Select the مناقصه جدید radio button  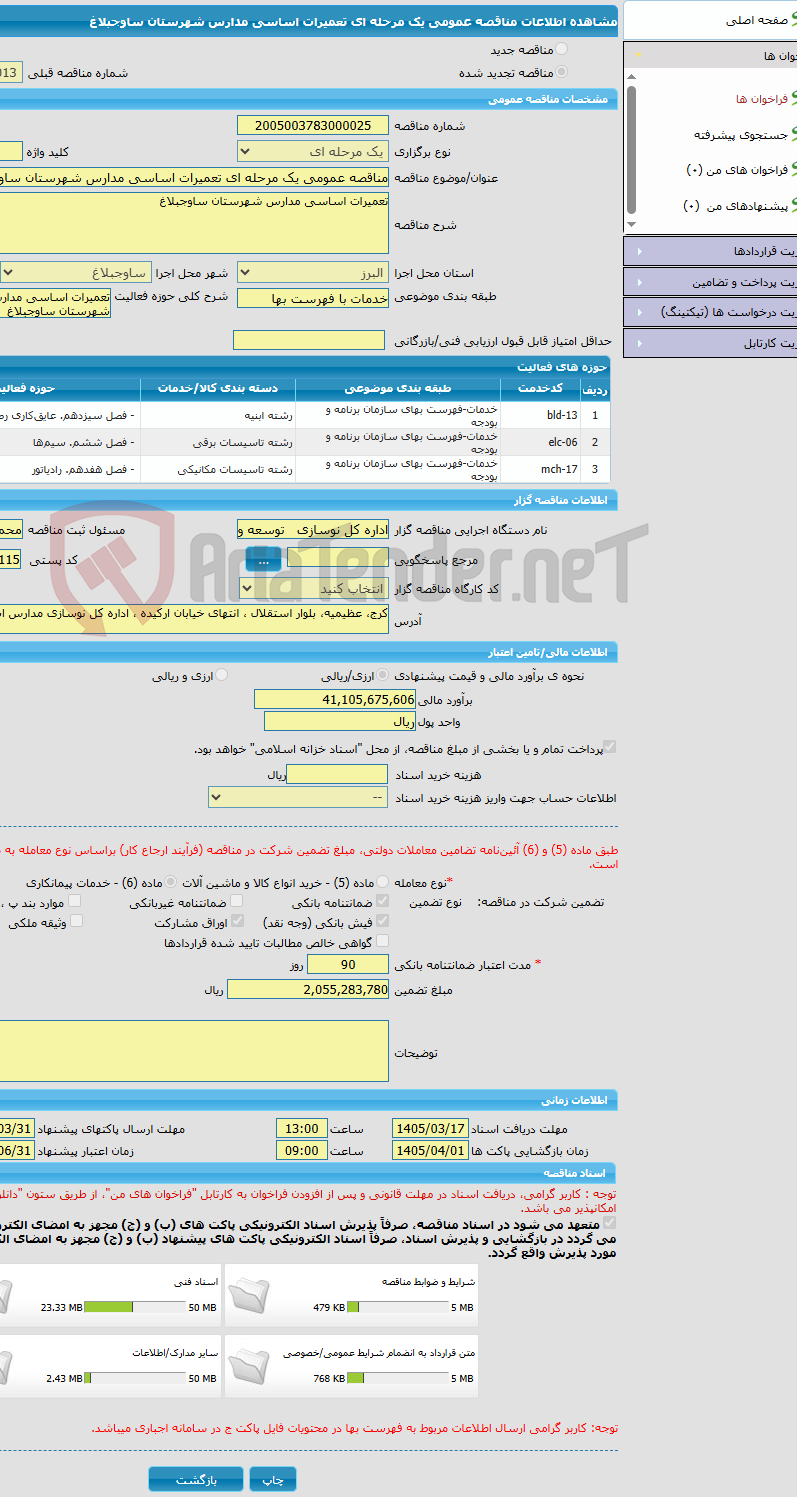[562, 48]
